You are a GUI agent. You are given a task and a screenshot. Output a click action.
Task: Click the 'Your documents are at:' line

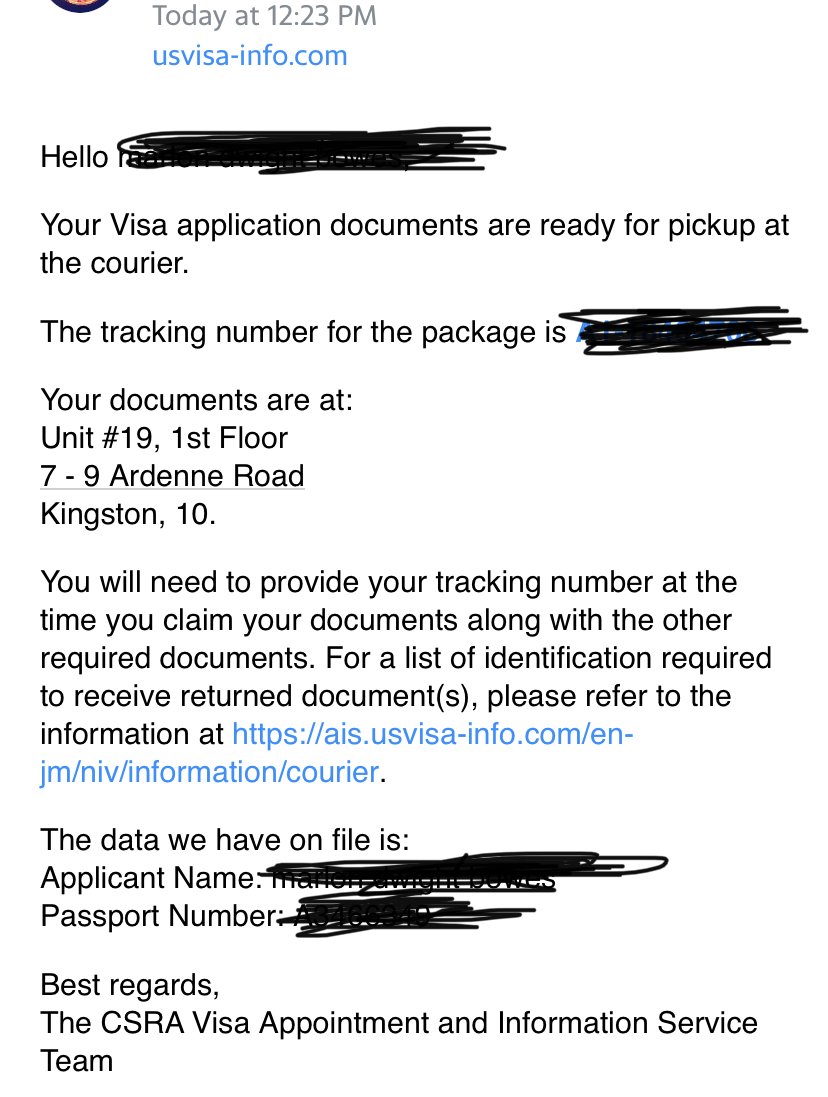click(x=197, y=400)
